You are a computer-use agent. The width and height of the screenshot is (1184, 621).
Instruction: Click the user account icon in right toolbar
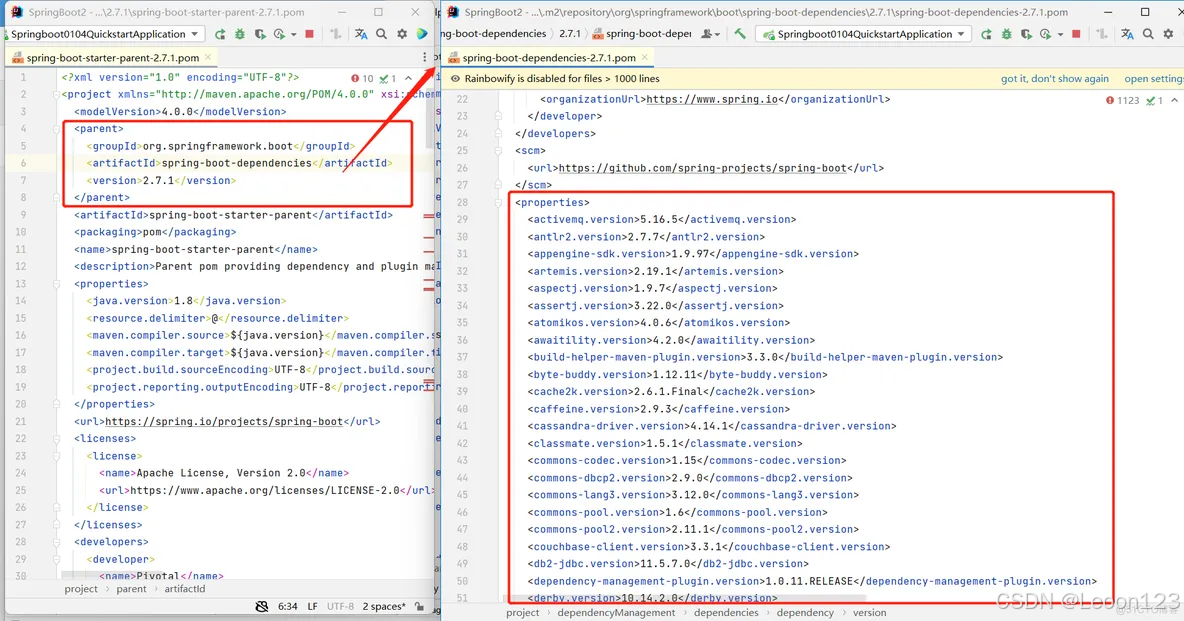[709, 34]
